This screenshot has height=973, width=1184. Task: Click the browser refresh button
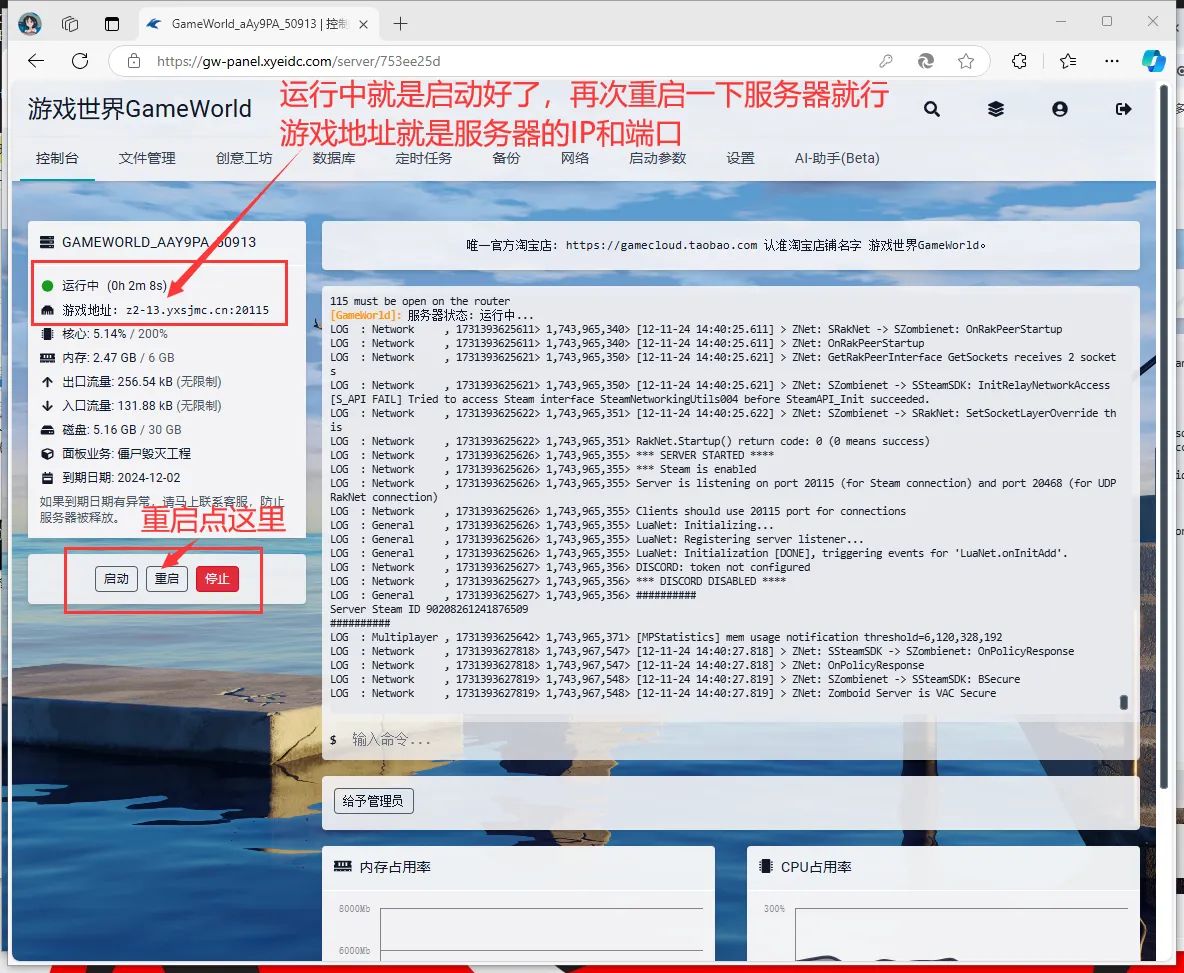pos(80,61)
